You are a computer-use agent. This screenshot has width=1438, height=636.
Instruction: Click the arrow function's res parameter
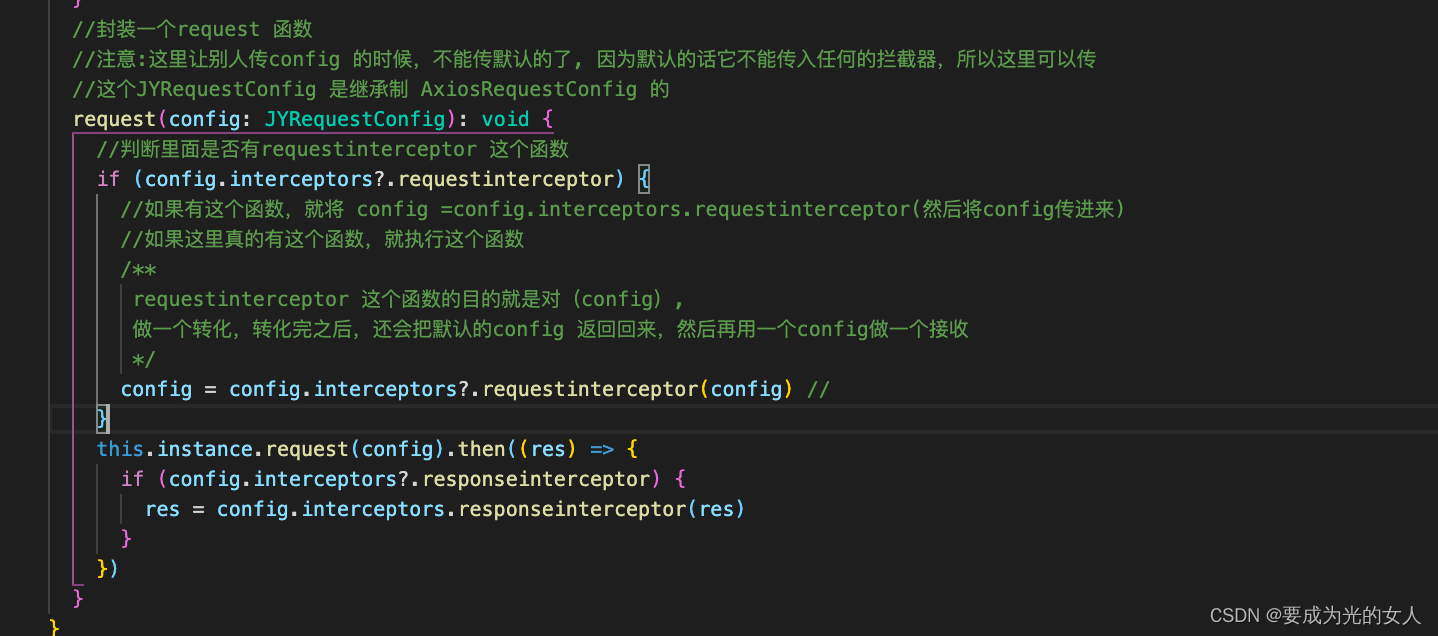click(548, 449)
